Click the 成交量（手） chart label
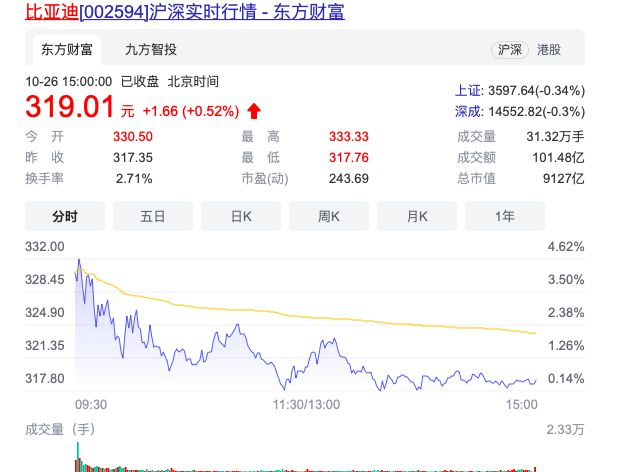The width and height of the screenshot is (630, 472). (x=60, y=429)
